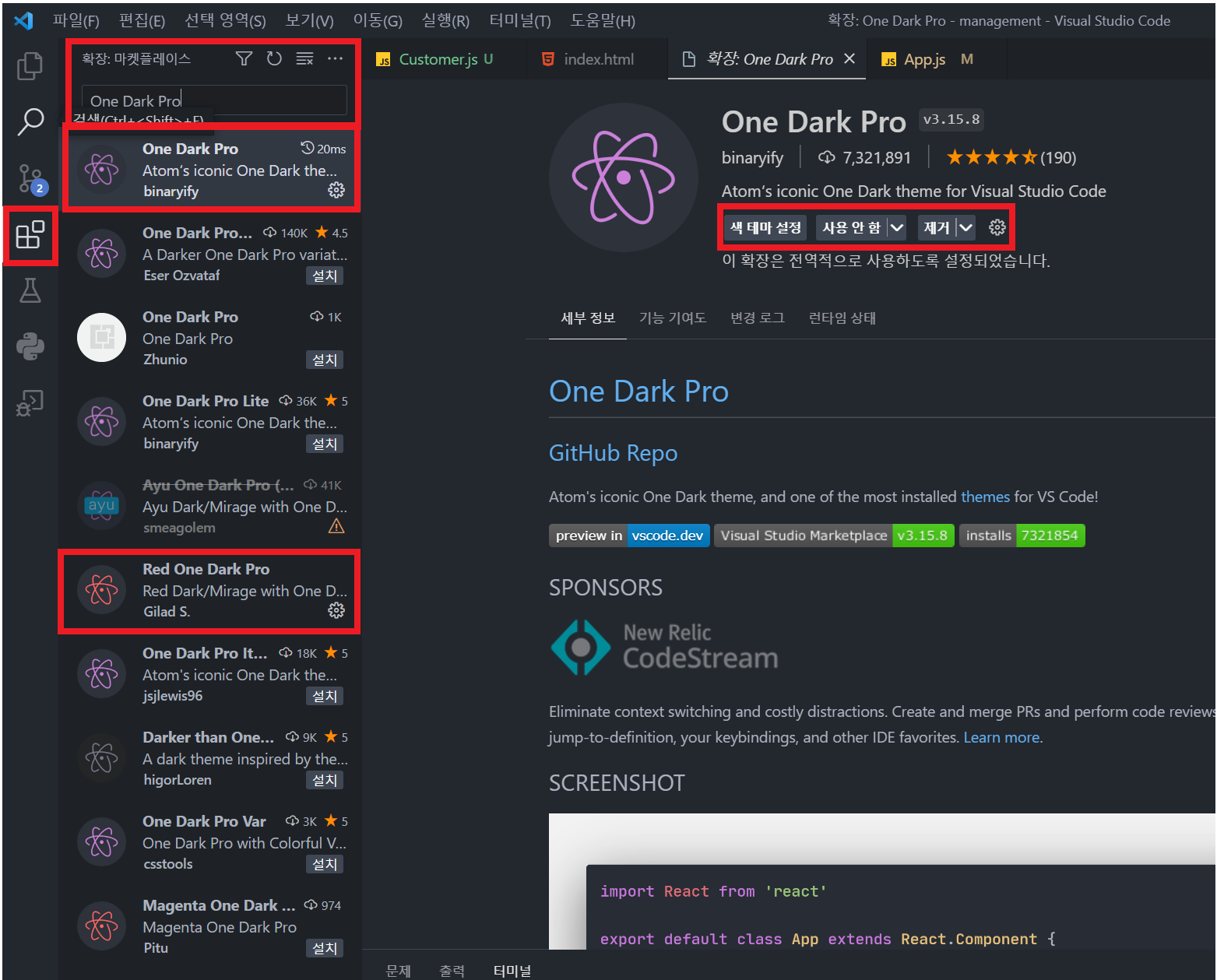Open the 도움말(H) menu

pos(603,21)
